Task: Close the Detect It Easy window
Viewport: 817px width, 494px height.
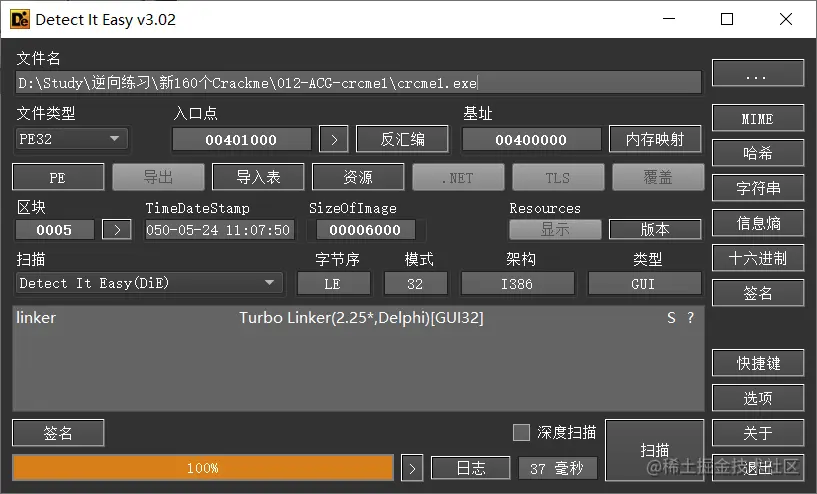Action: tap(786, 19)
